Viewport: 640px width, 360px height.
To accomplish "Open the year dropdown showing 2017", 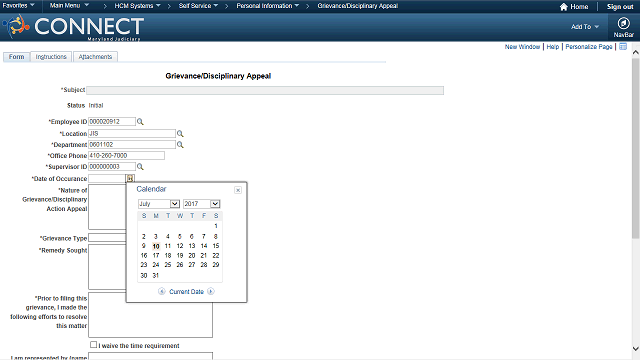I will pyautogui.click(x=202, y=204).
